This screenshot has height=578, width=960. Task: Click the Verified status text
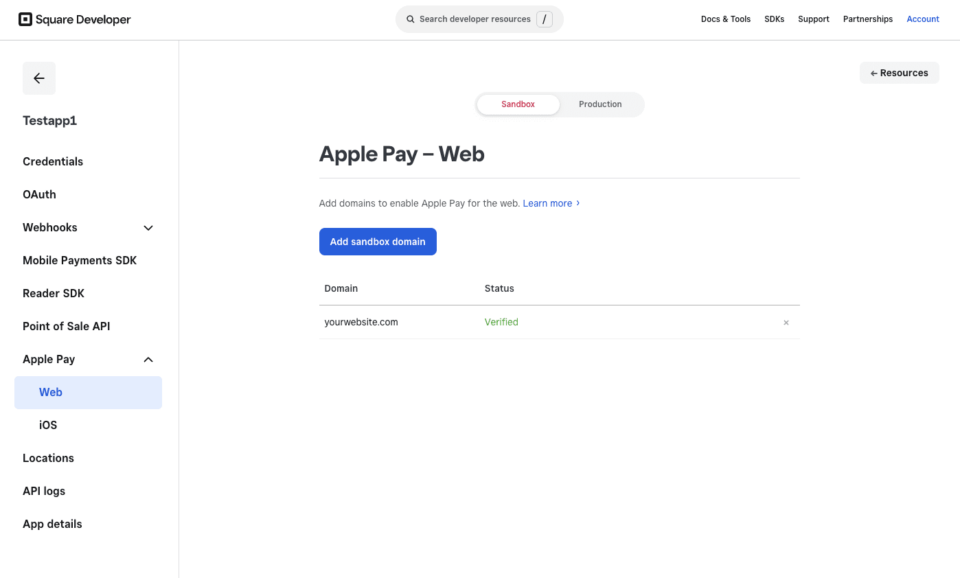[501, 322]
